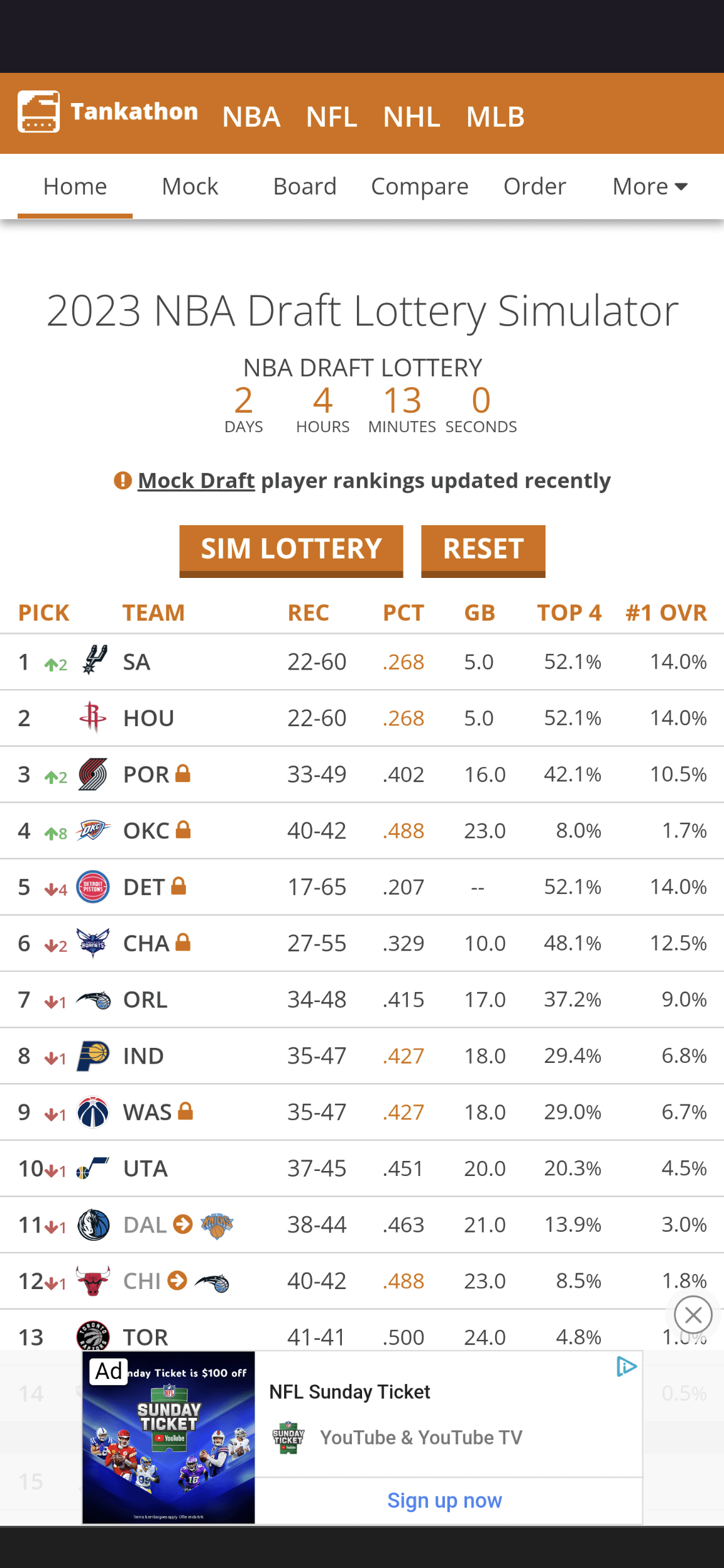Screen dimensions: 724x1568
Task: Click the Chicago Bulls logo
Action: point(93,1280)
